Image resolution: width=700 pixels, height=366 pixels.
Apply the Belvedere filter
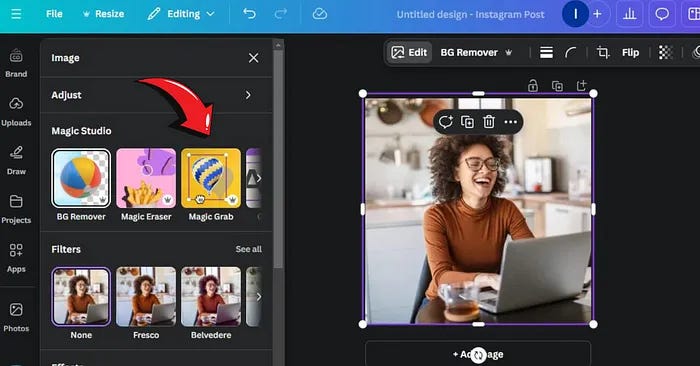coord(211,296)
